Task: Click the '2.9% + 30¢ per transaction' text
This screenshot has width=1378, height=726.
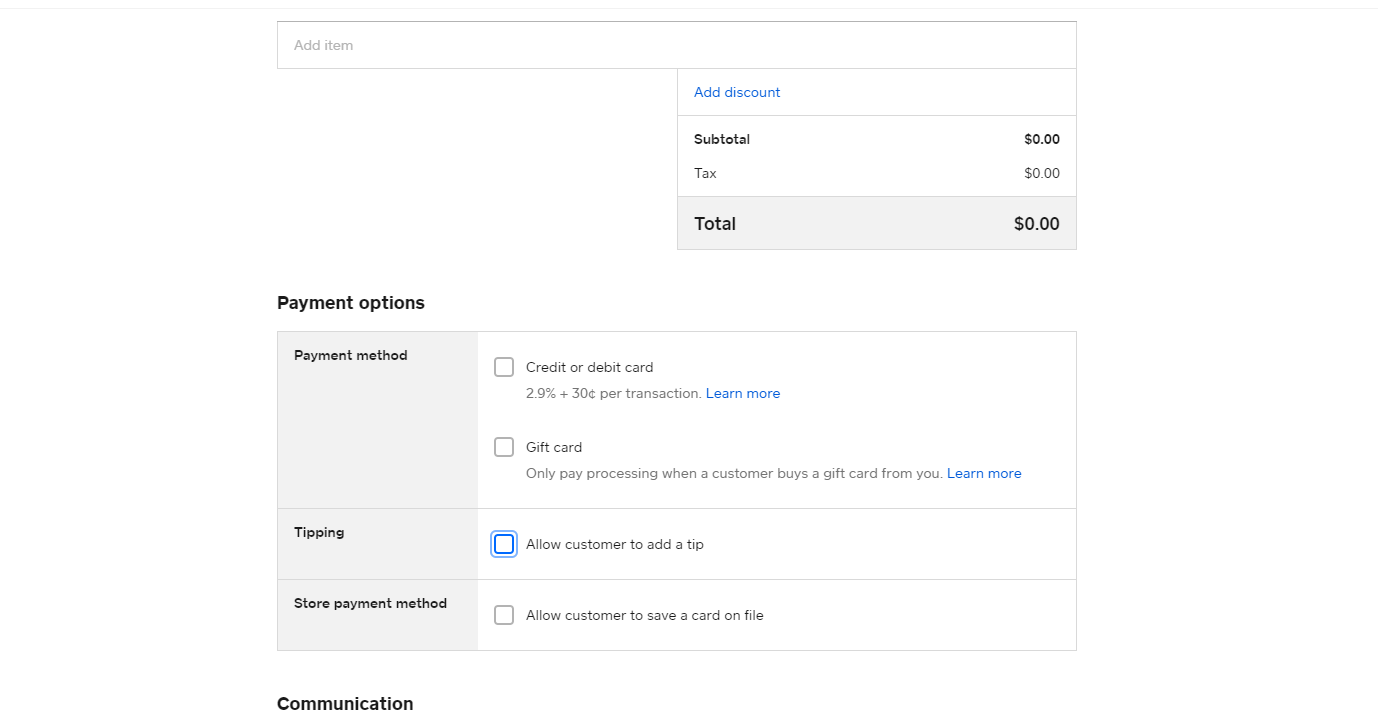Action: pyautogui.click(x=613, y=393)
